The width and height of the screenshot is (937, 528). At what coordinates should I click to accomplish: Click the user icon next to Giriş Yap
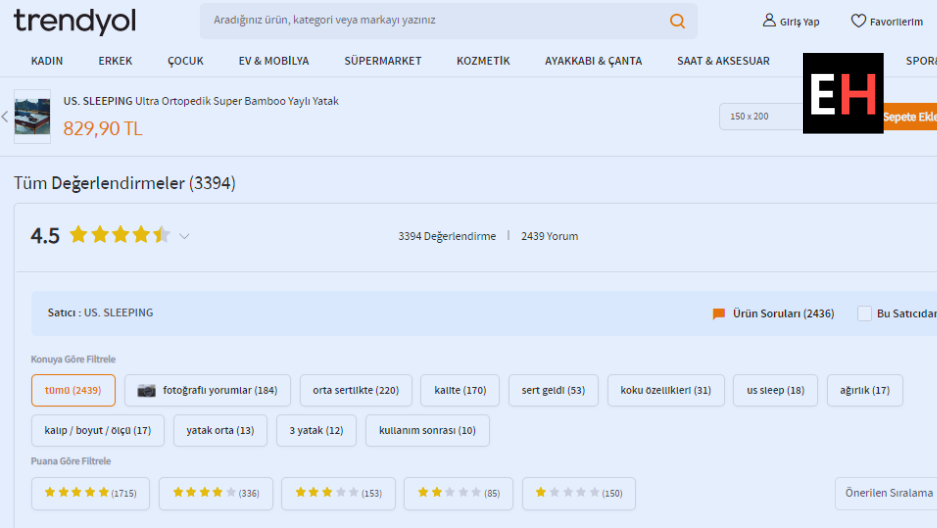coord(768,21)
